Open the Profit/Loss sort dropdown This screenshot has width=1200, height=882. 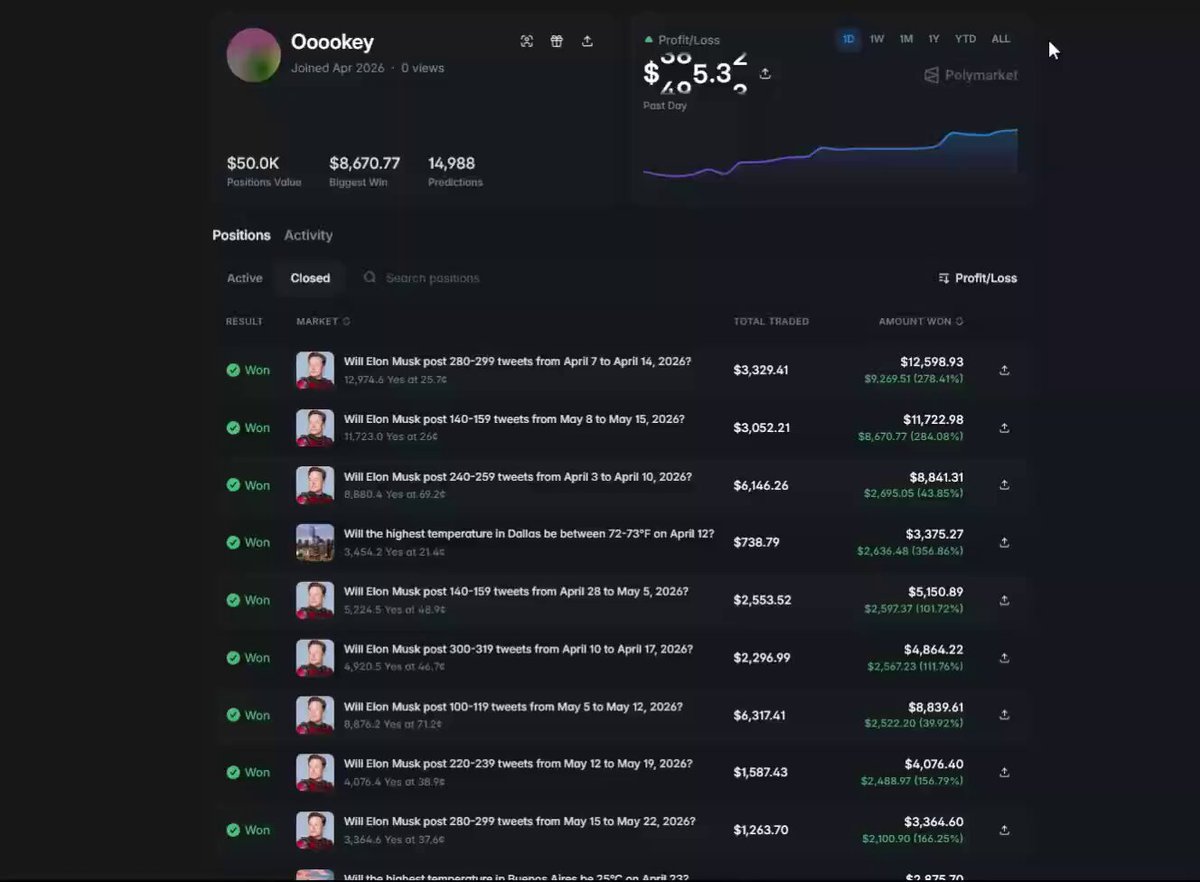pos(978,278)
